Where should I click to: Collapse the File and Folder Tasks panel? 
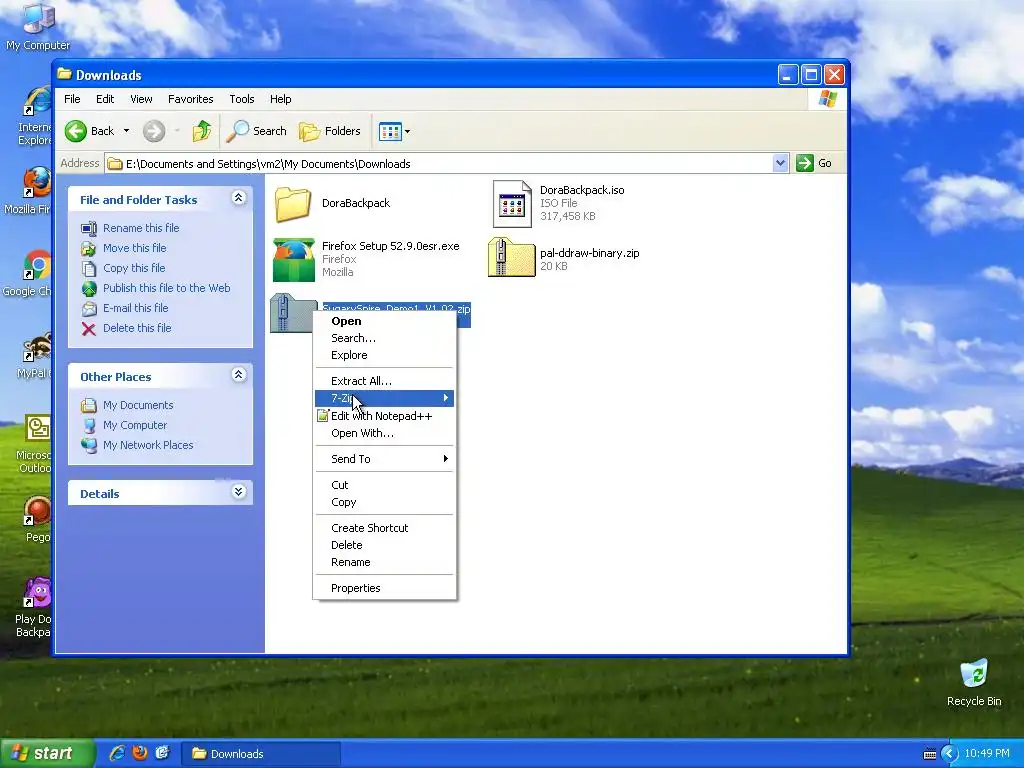[x=238, y=198]
